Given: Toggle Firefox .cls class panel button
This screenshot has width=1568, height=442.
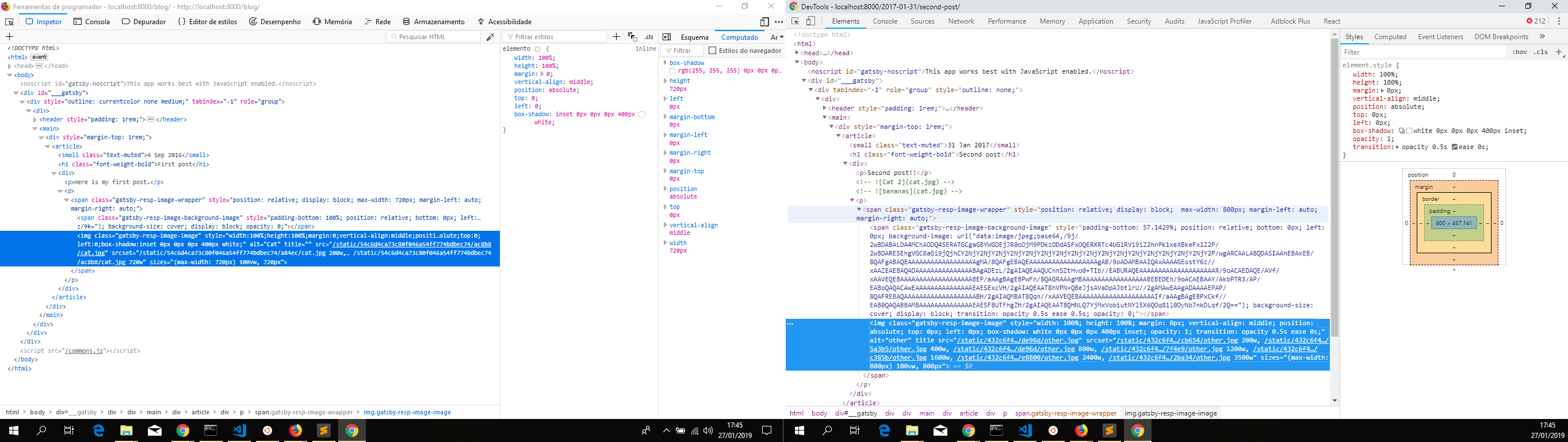Looking at the screenshot, I should point(649,37).
